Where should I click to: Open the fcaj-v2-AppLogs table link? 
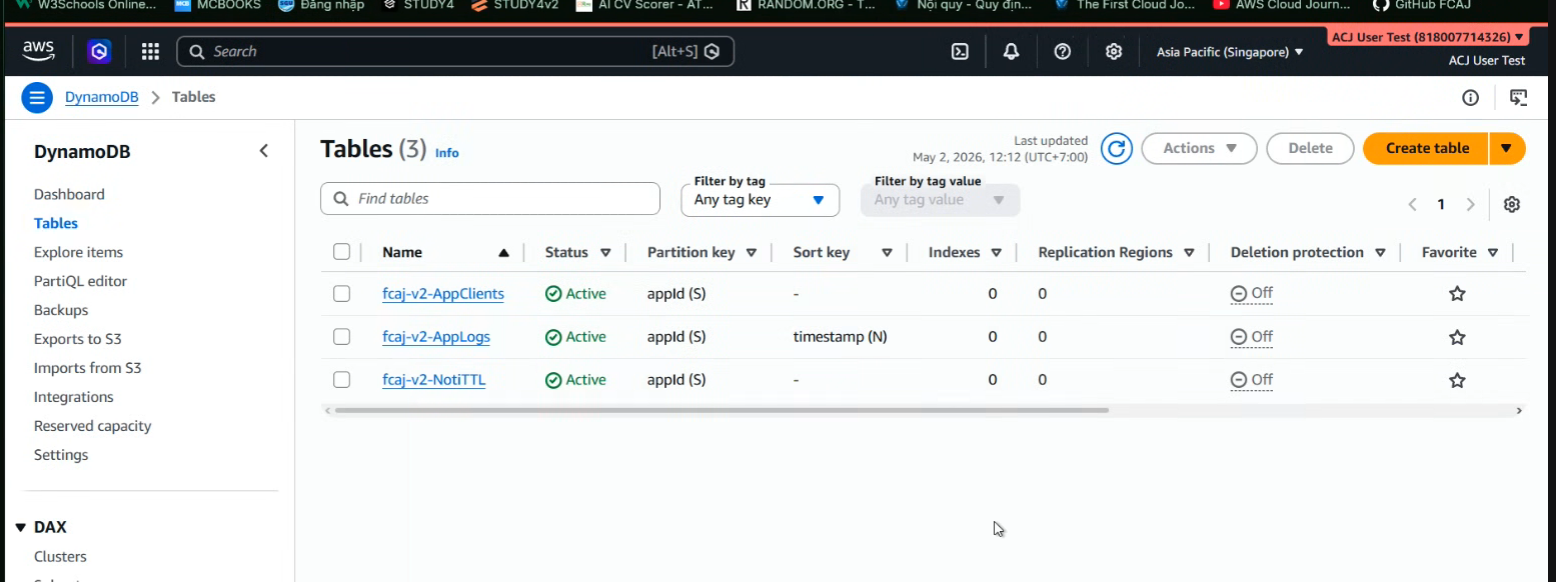click(x=436, y=337)
